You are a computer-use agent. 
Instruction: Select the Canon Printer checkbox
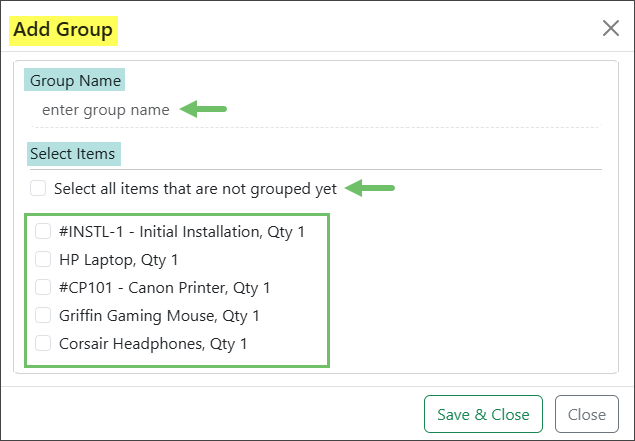[x=43, y=288]
